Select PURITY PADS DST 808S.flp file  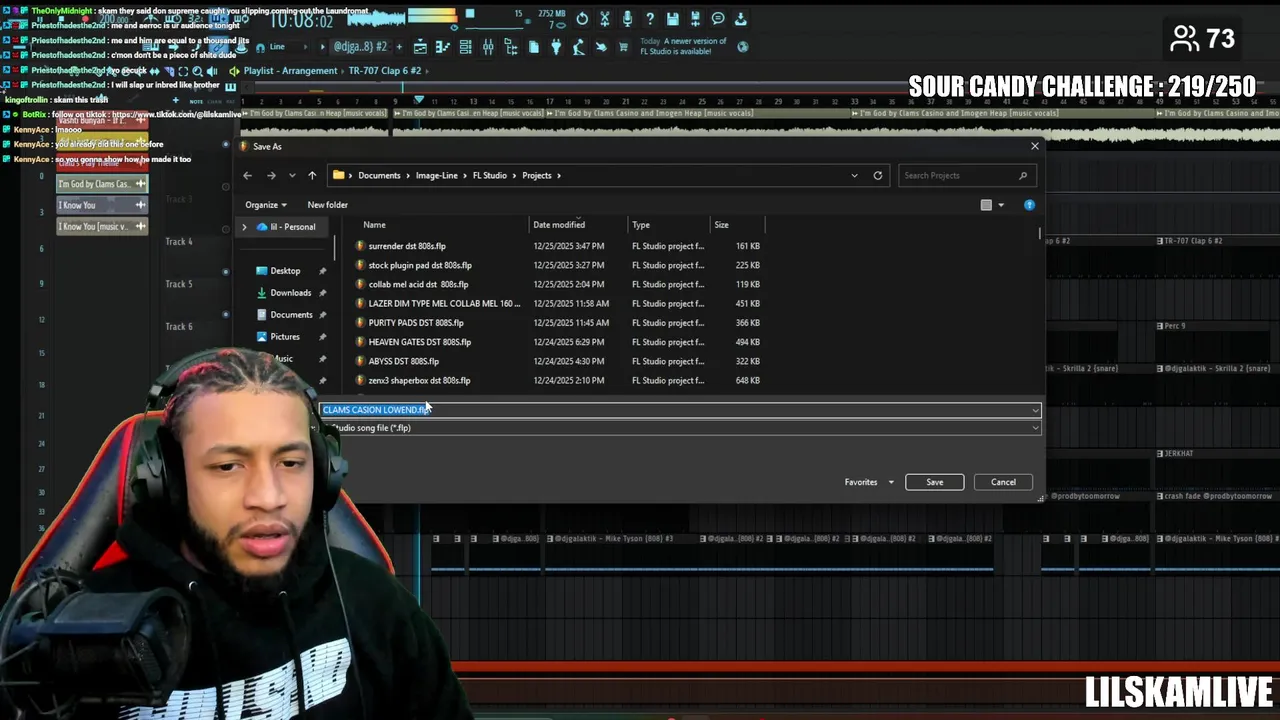coord(416,323)
